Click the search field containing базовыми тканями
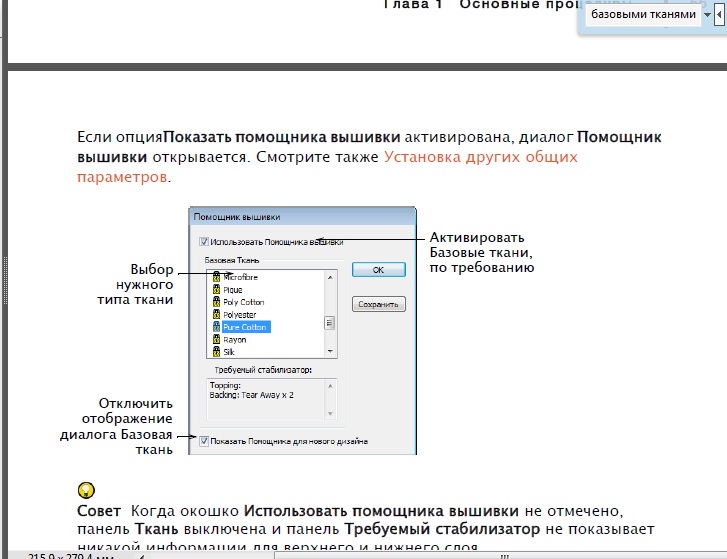Viewport: 727px width, 559px height. tap(643, 14)
